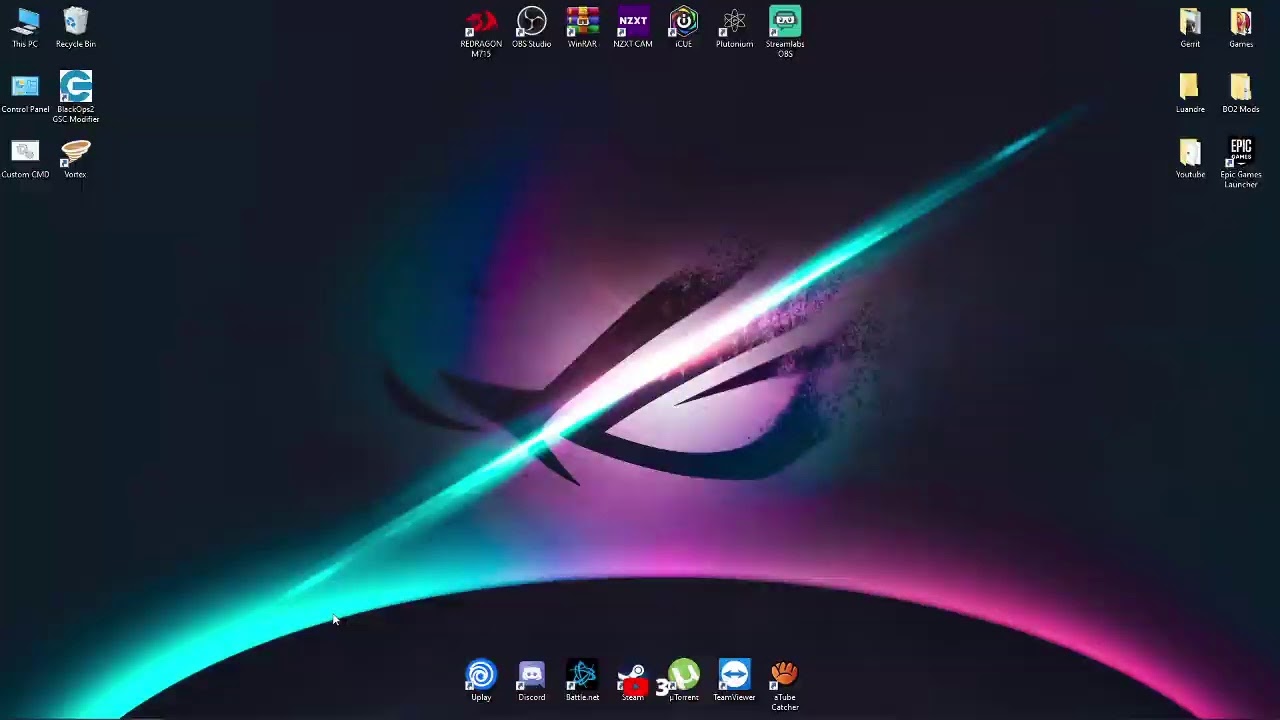Click the NZXT CAM icon

point(633,28)
